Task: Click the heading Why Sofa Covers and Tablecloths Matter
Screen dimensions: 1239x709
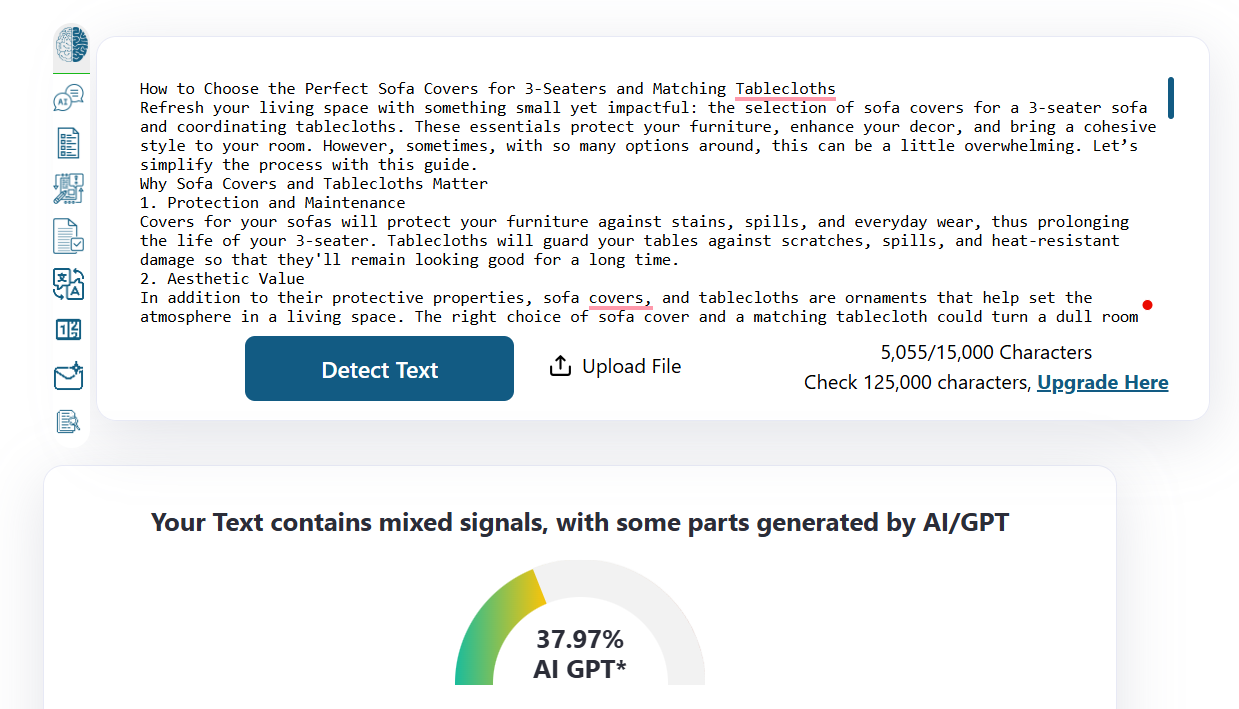Action: tap(314, 184)
